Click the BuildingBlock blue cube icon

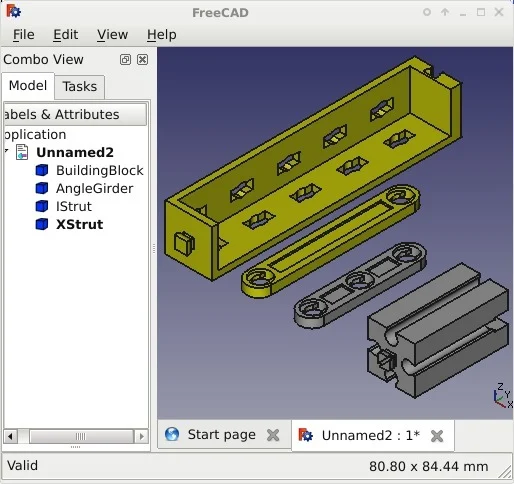(x=42, y=170)
